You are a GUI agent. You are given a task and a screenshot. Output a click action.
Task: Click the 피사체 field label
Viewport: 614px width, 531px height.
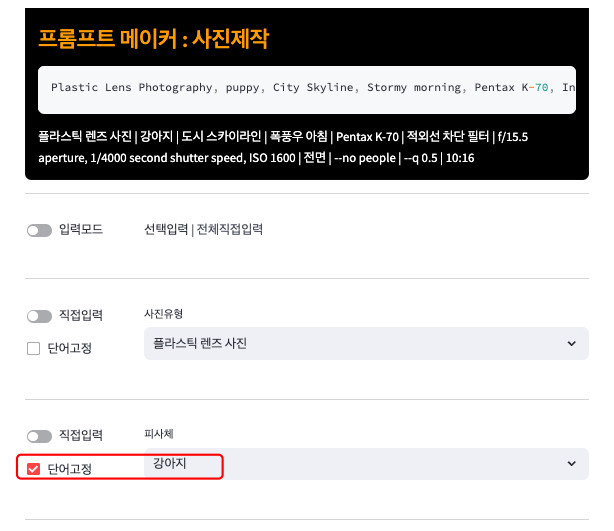159,434
